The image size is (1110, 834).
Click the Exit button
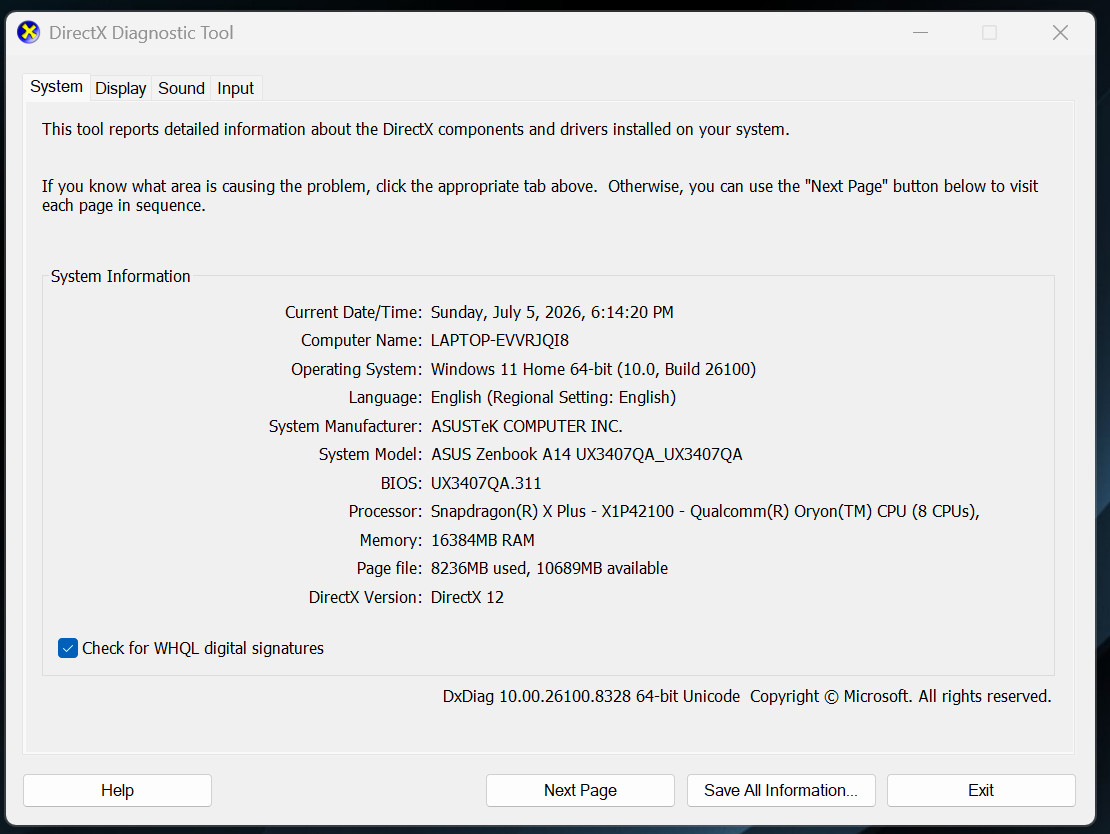(x=981, y=790)
